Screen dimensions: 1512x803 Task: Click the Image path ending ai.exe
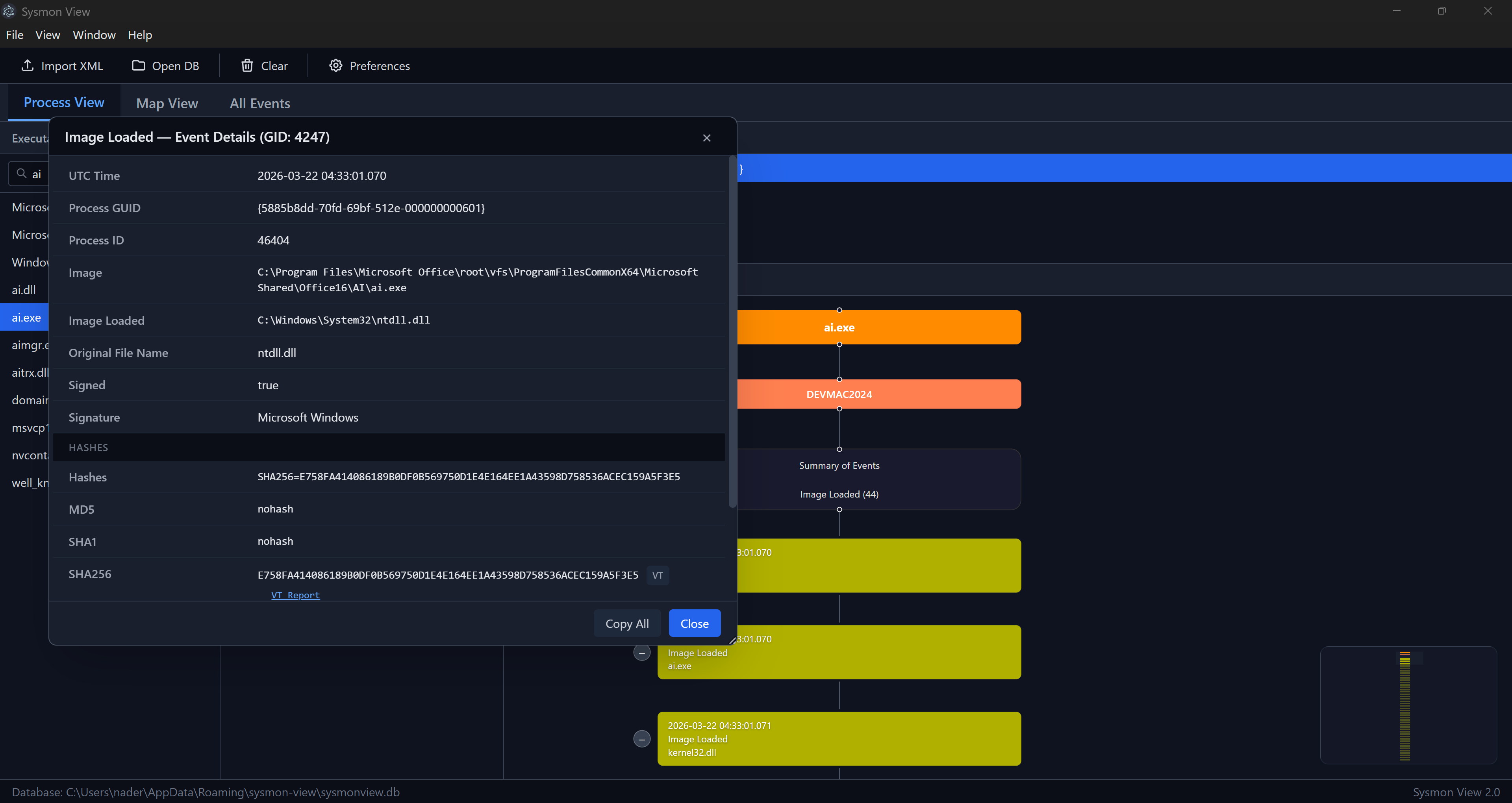tap(477, 280)
